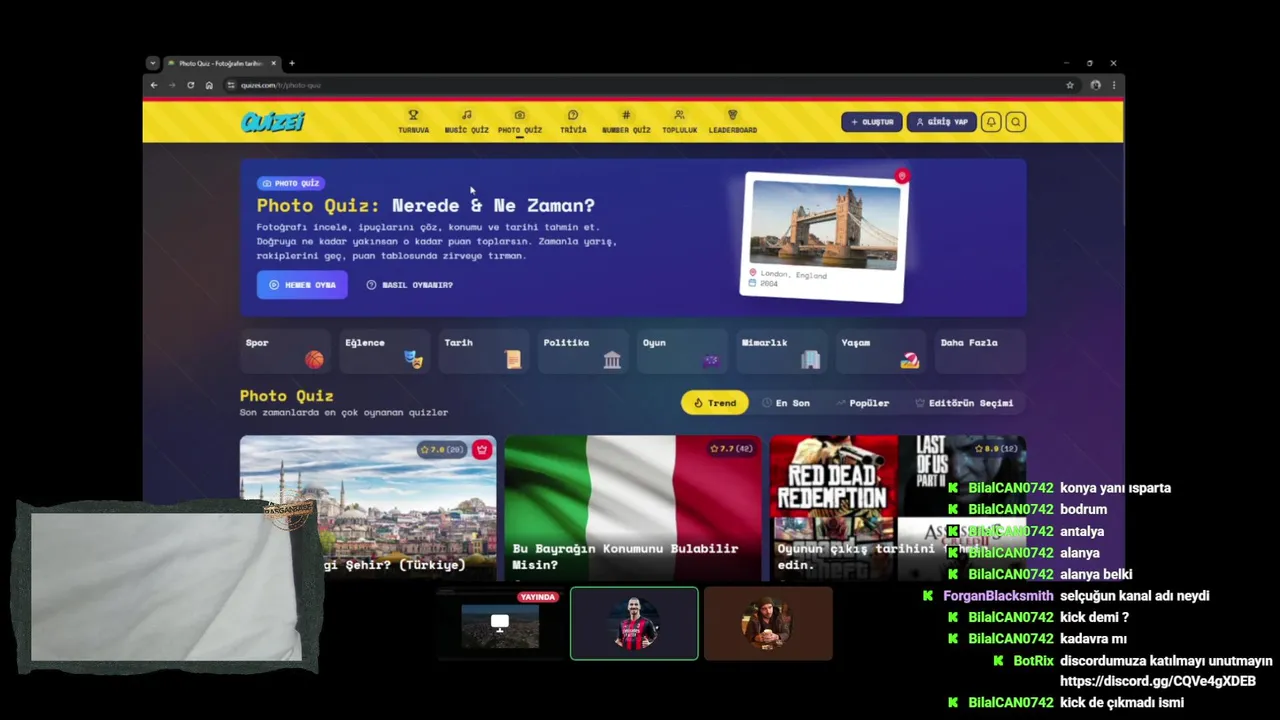Viewport: 1280px width, 720px height.
Task: Select the bearded man participant tile
Action: click(x=768, y=623)
